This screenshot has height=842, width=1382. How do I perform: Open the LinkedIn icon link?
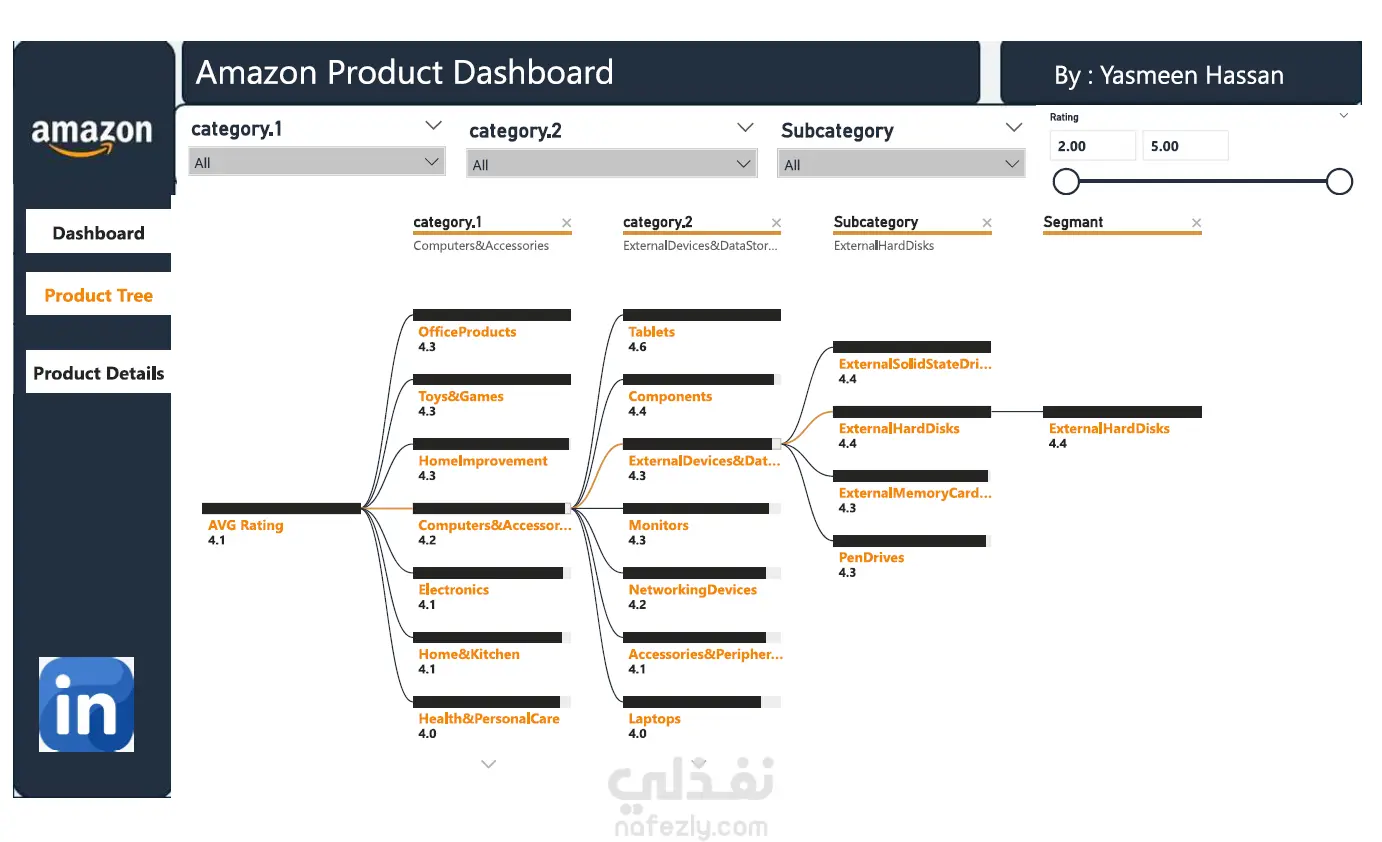click(86, 704)
